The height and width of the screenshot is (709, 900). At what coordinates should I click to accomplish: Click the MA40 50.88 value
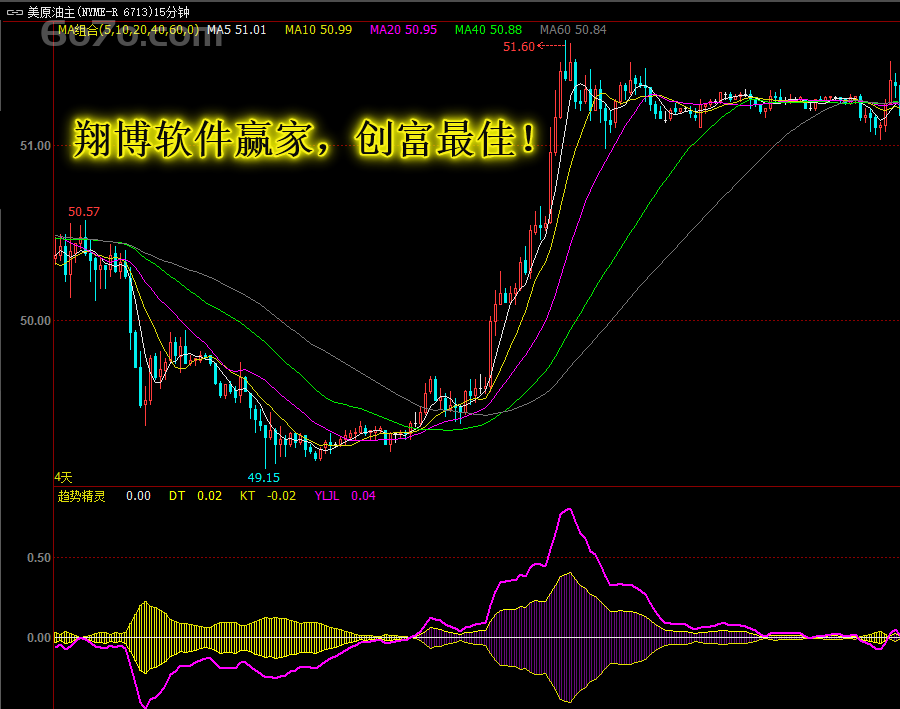(488, 30)
